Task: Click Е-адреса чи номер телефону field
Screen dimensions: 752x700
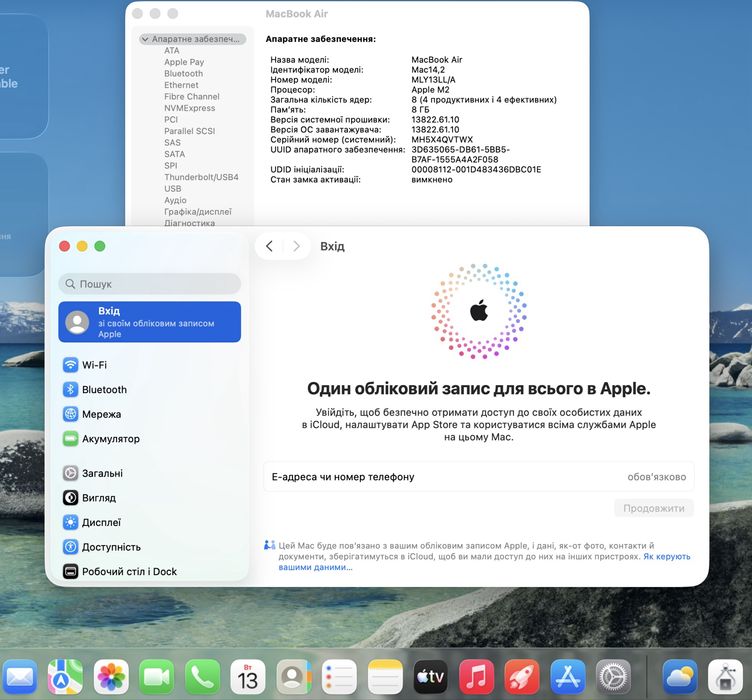Action: [479, 477]
